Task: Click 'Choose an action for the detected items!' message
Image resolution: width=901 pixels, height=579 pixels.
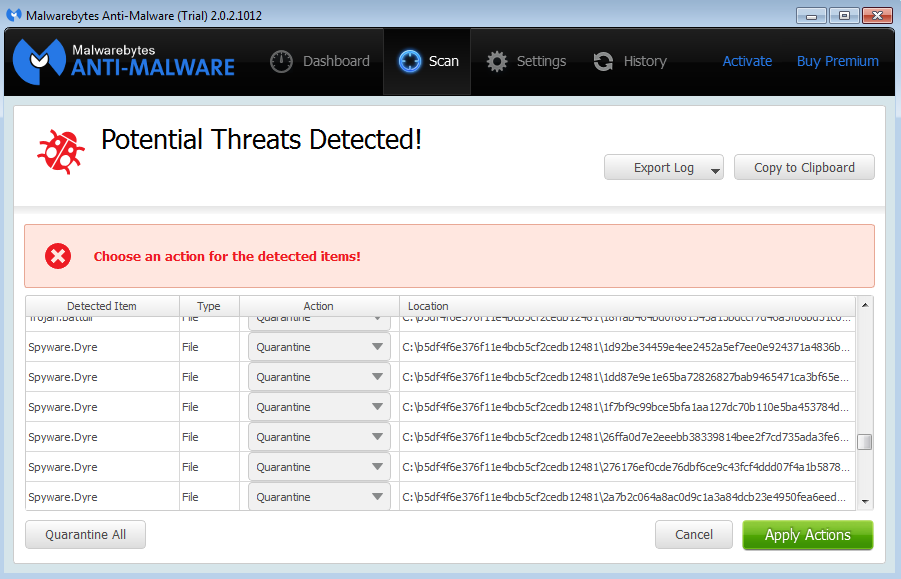Action: [x=227, y=256]
